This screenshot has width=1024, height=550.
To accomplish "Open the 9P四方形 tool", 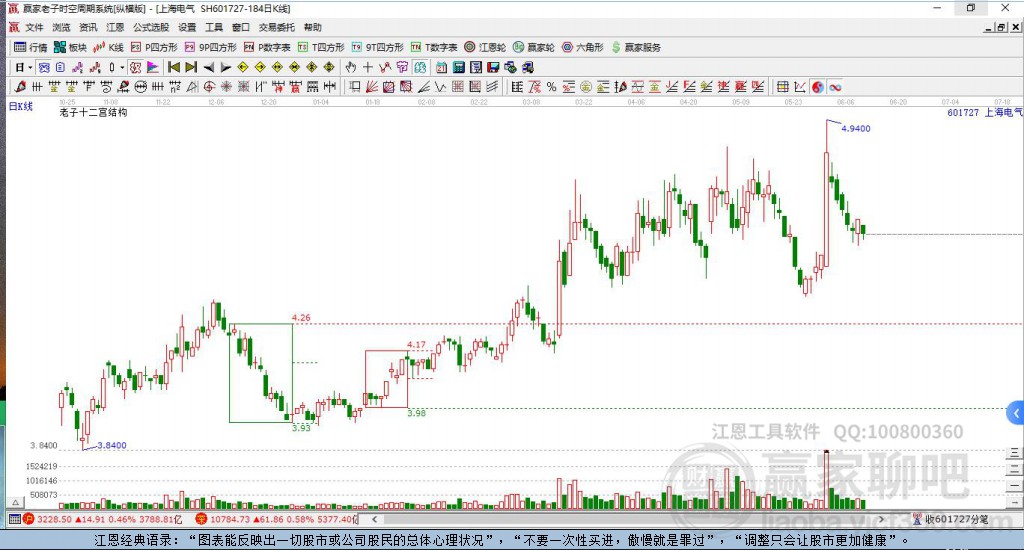I will pos(210,47).
